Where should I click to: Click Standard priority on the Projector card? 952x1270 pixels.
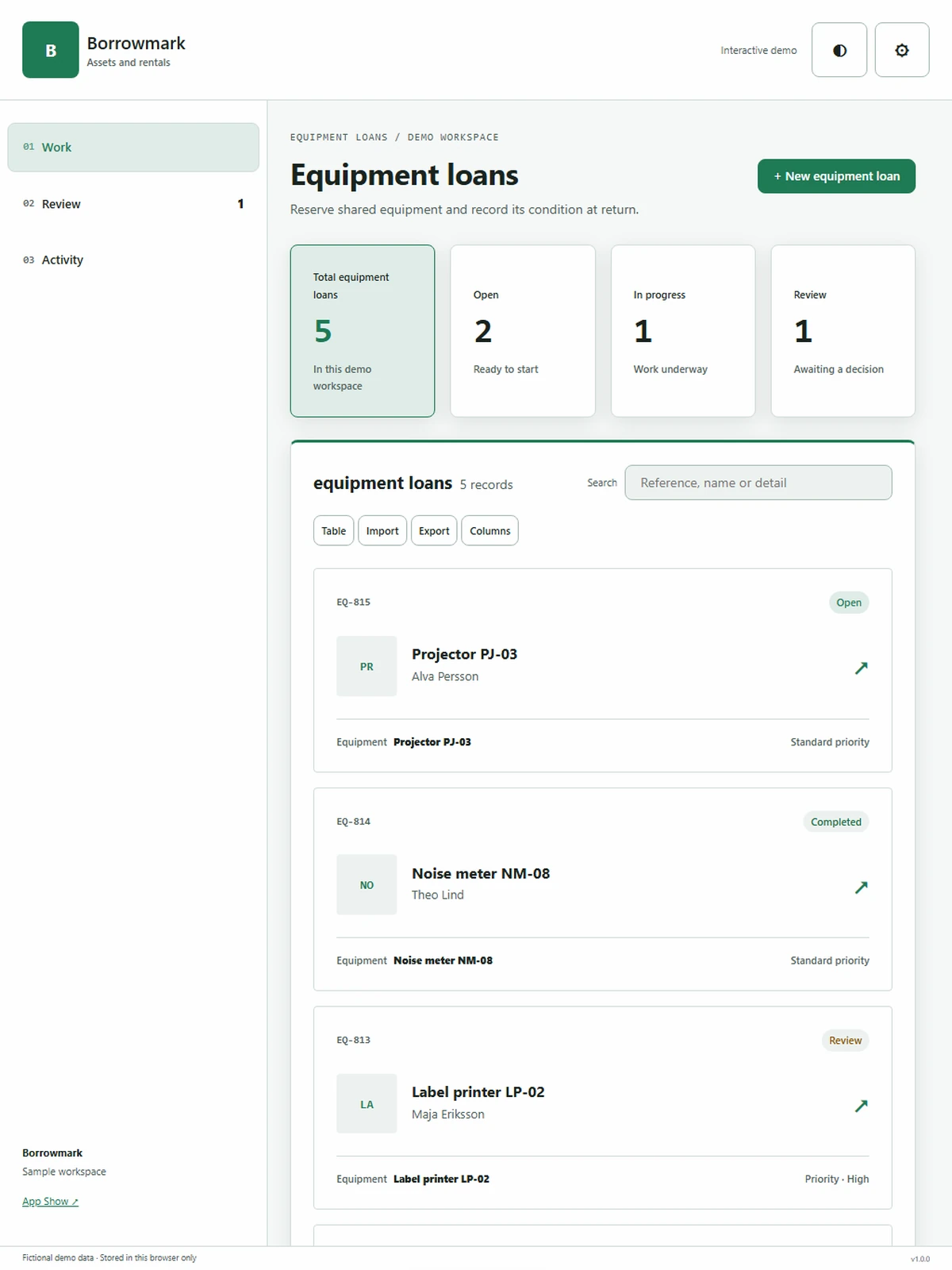(830, 742)
